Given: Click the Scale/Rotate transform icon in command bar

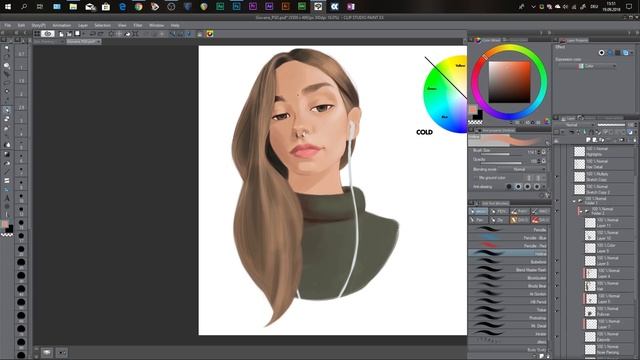Looking at the screenshot, I should (x=136, y=34).
